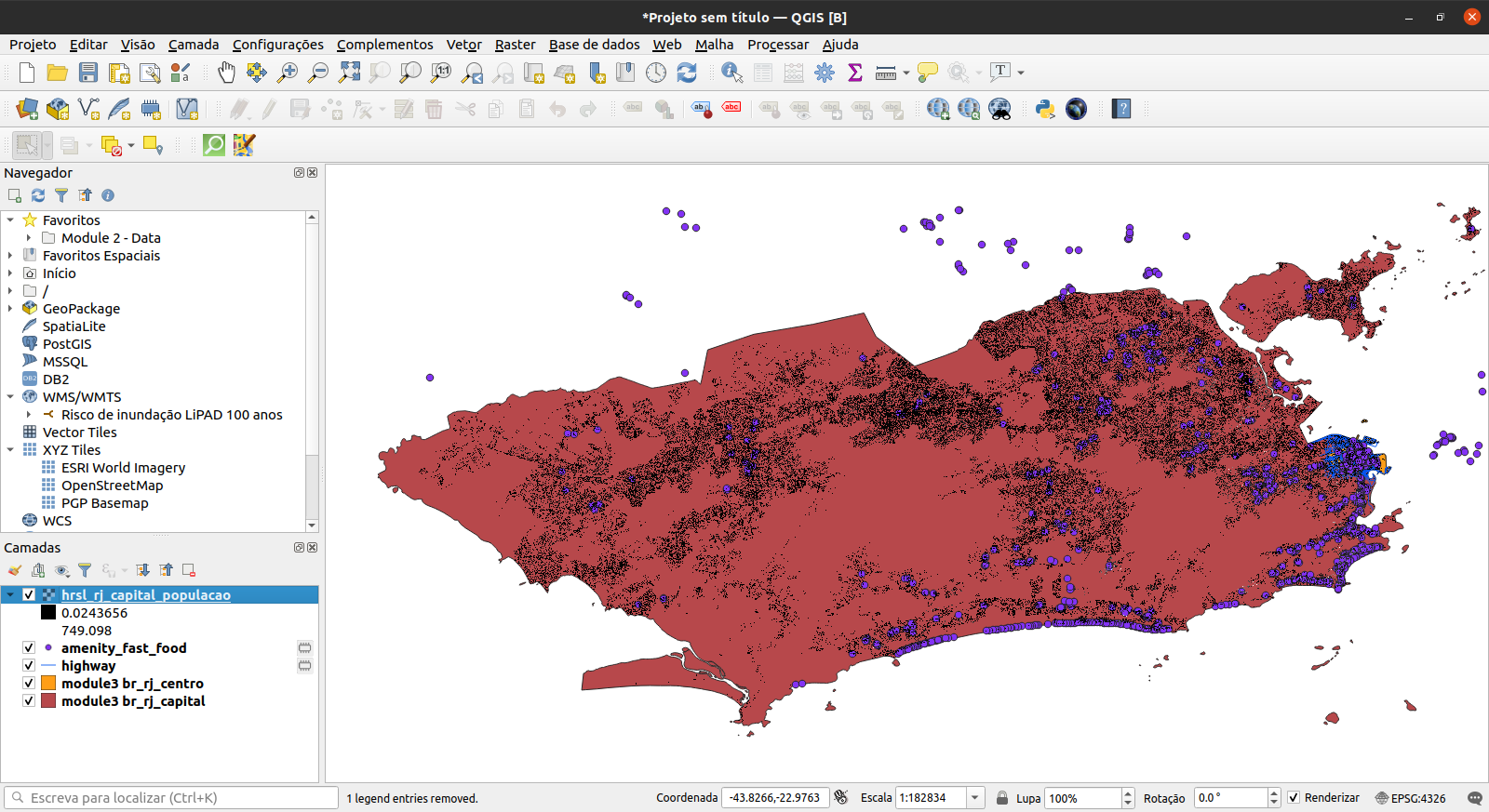
Task: Click the orange br_rj_centro layer swatch
Action: click(48, 683)
